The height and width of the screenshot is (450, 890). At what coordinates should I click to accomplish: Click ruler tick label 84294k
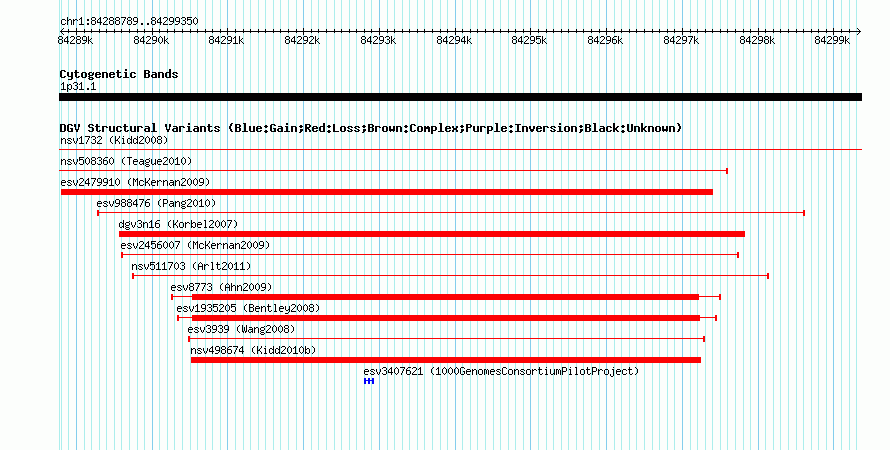tap(454, 40)
